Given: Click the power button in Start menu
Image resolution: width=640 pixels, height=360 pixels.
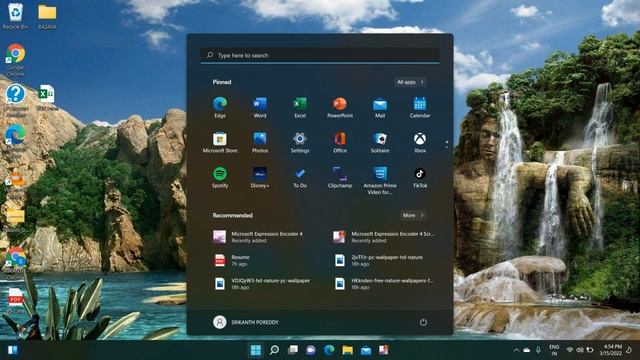Looking at the screenshot, I should click(423, 322).
